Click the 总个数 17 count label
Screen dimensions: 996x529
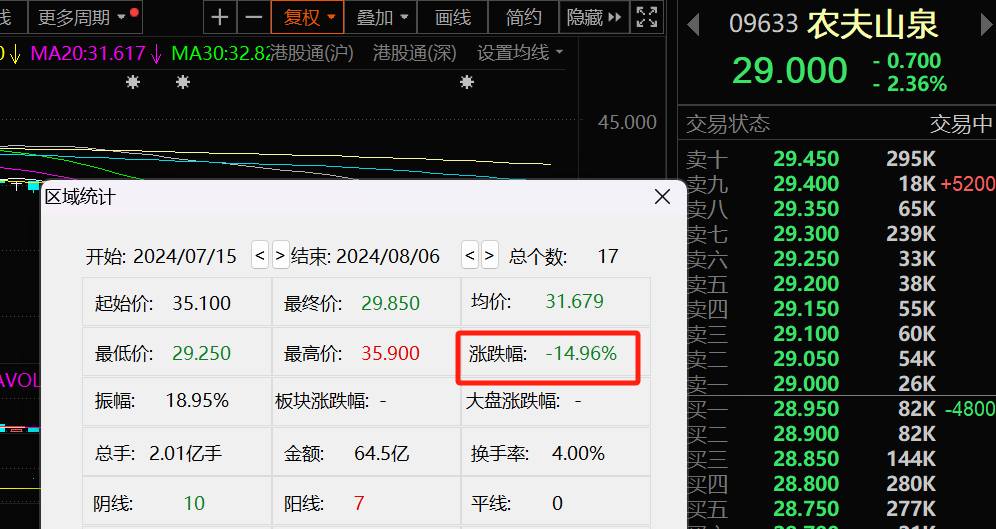563,256
